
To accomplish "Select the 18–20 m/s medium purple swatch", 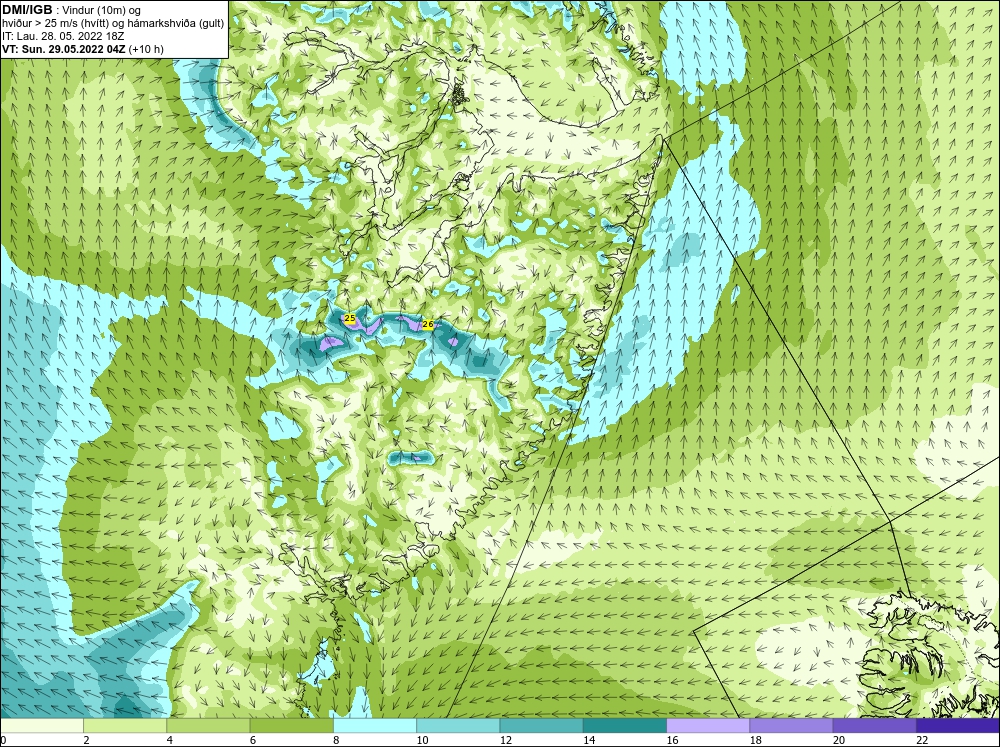I will [x=791, y=725].
